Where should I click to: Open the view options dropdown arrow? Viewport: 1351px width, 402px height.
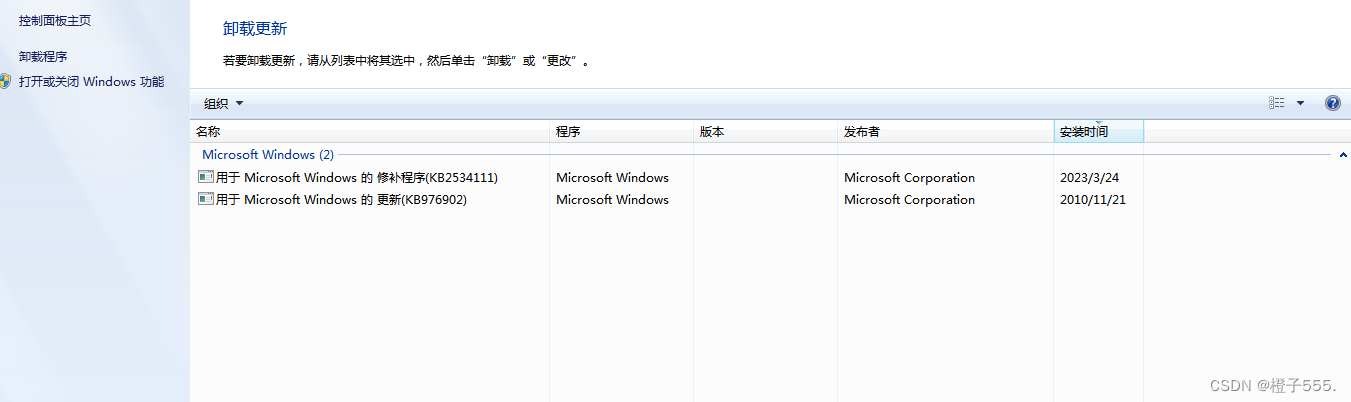1300,103
